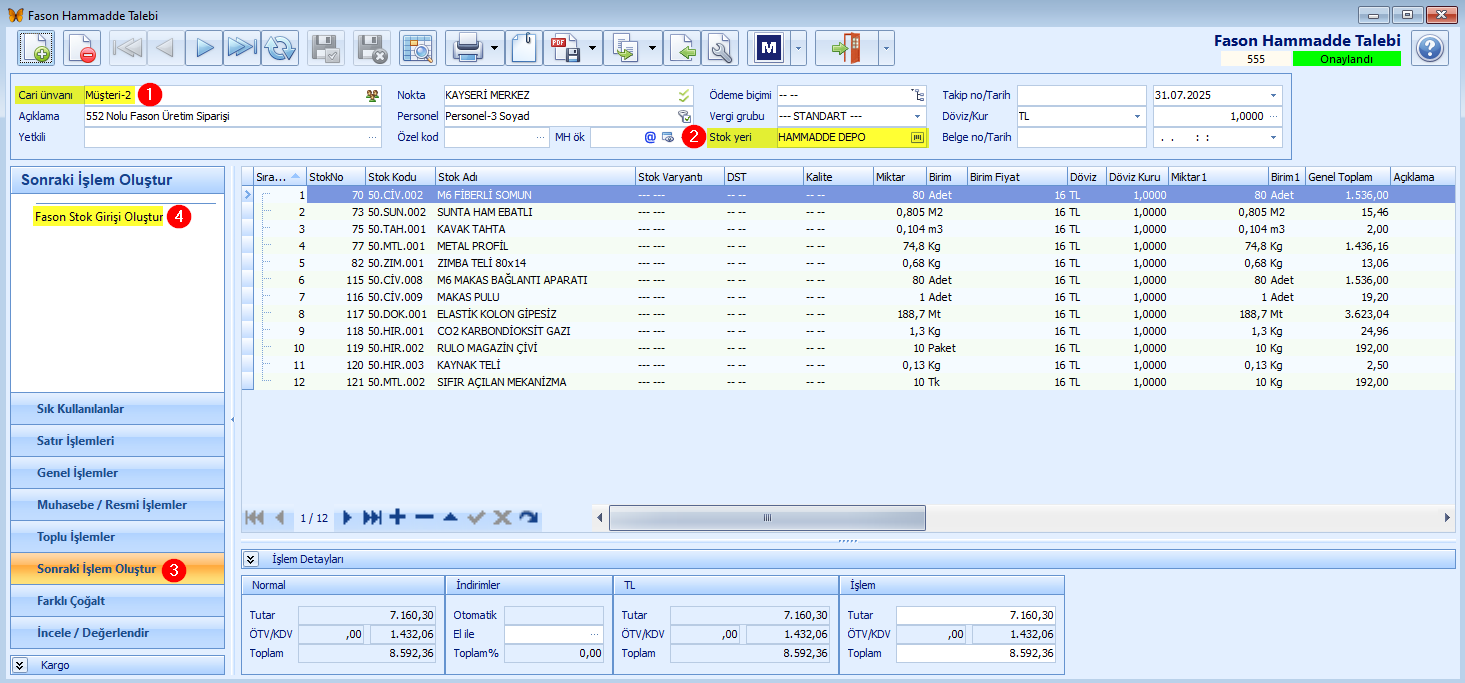The image size is (1465, 683).
Task: Print the document with printer icon
Action: click(467, 48)
